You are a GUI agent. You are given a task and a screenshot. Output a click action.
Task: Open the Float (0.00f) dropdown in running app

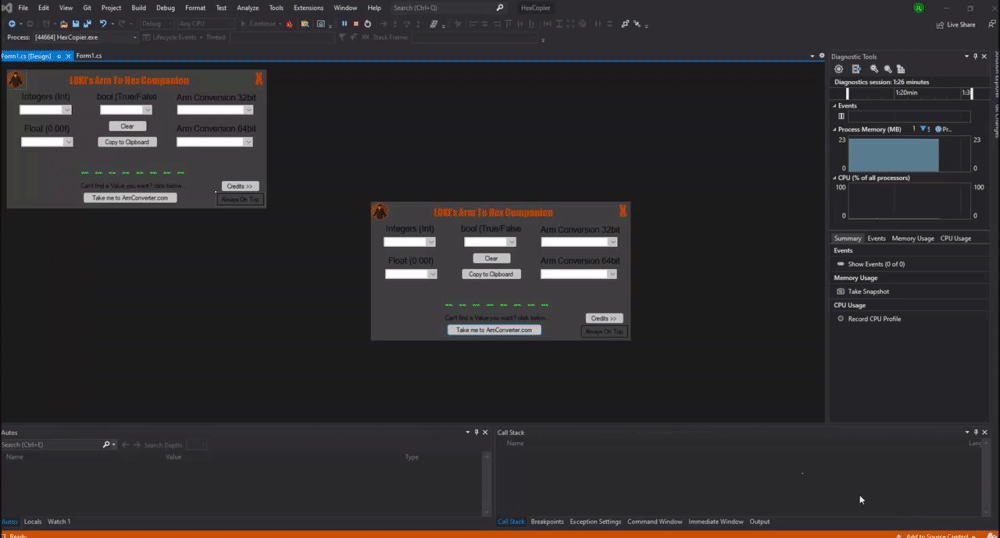[x=432, y=274]
